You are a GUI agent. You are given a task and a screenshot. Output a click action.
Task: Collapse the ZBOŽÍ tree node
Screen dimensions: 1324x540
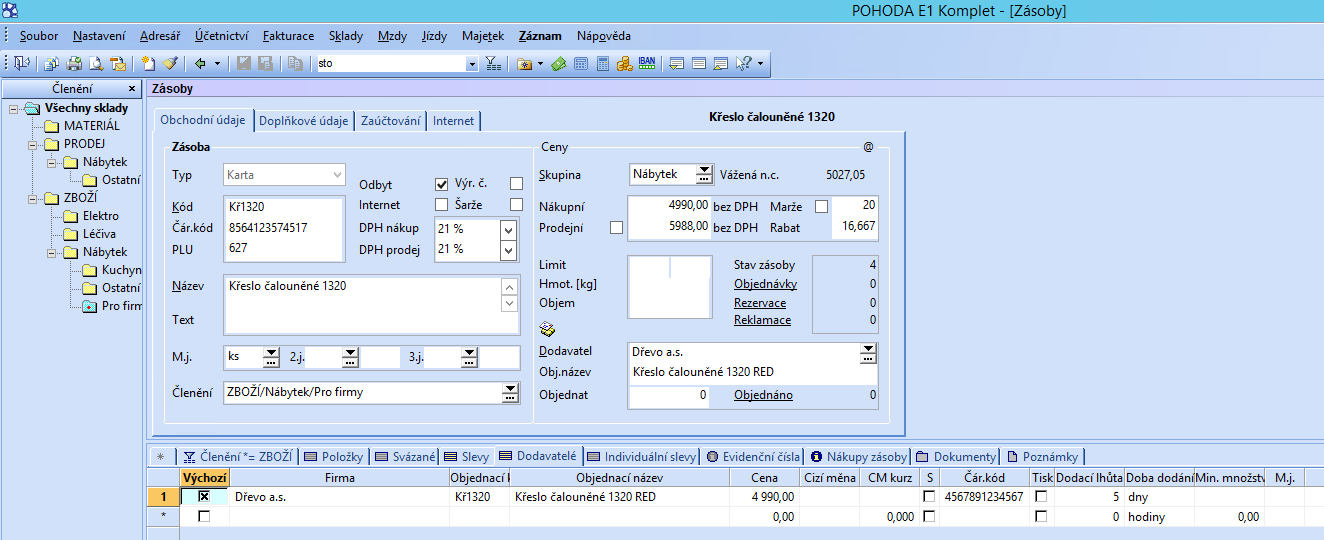click(x=33, y=198)
